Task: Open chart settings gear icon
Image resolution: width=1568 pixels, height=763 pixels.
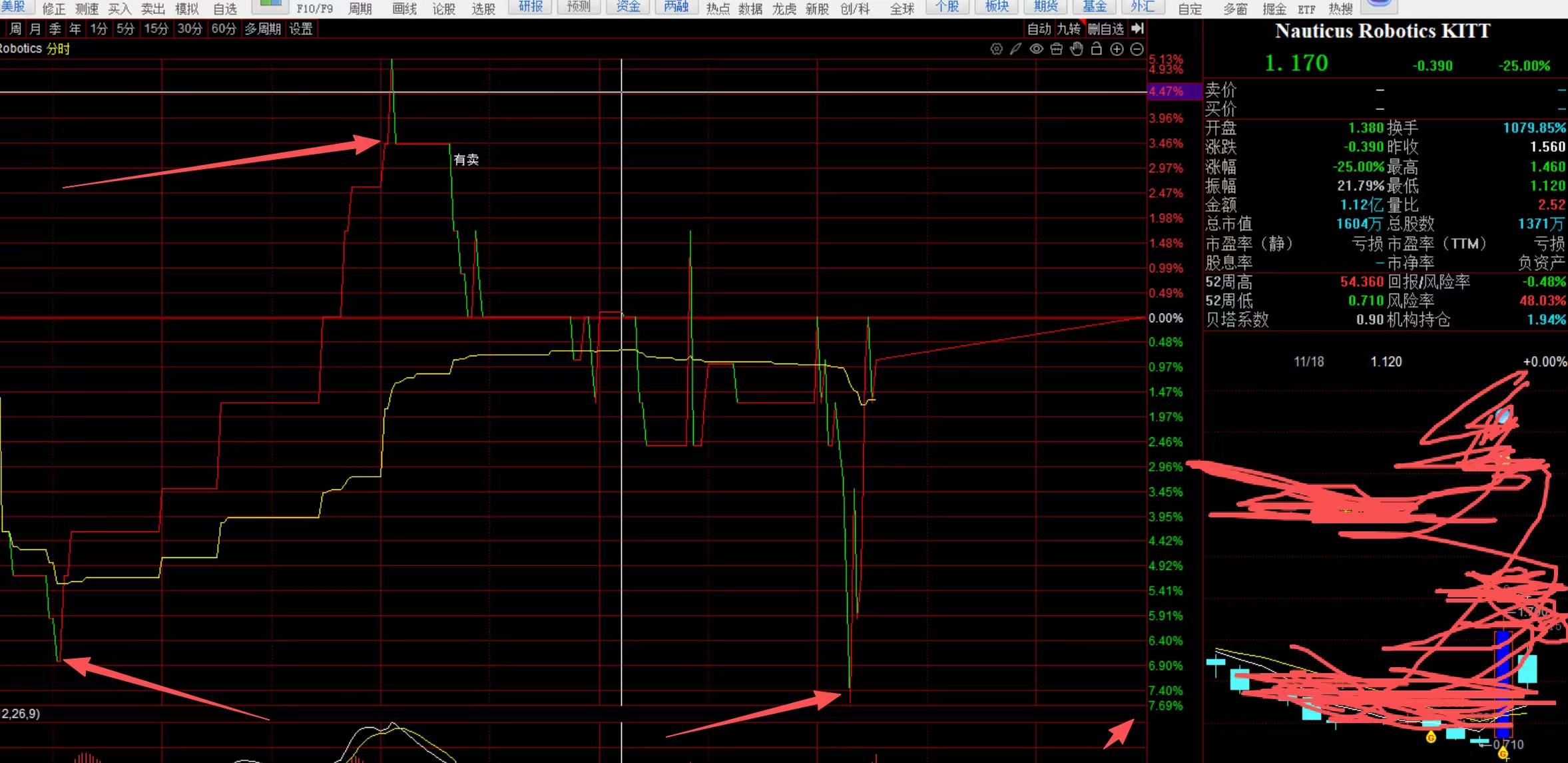Action: point(996,49)
